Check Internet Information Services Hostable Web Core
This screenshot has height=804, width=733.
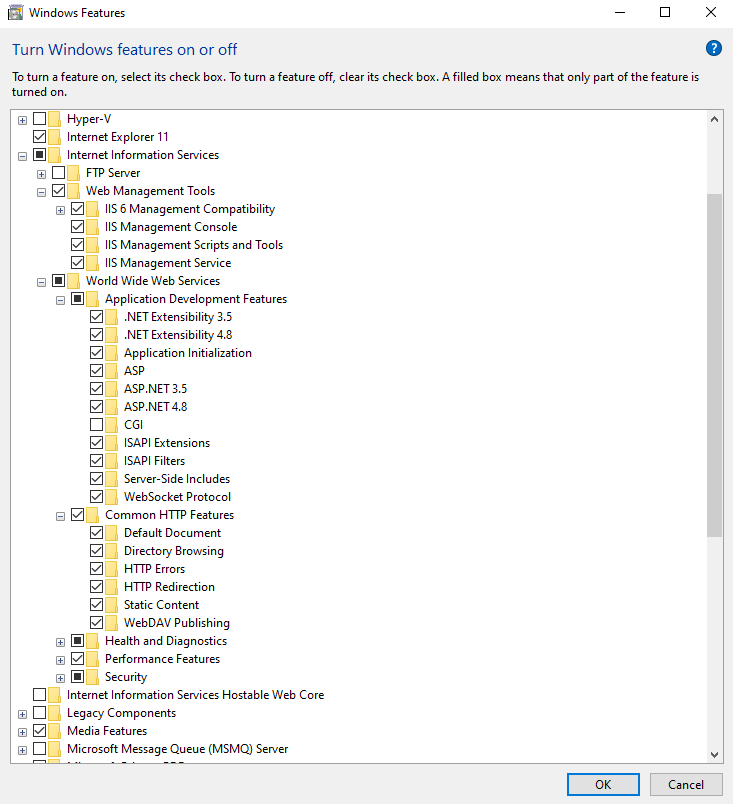(39, 694)
